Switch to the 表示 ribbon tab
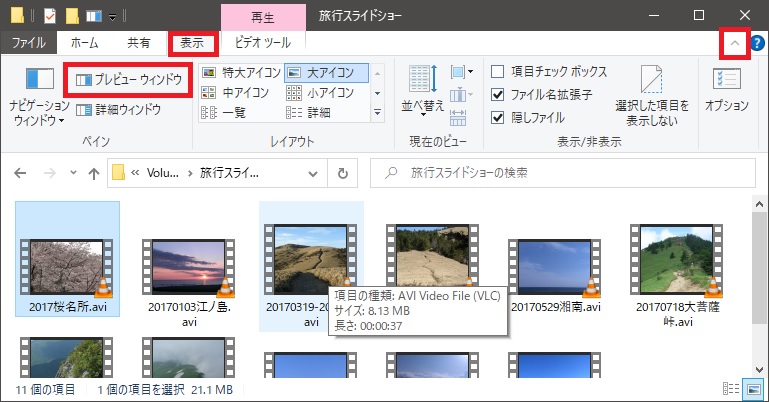This screenshot has width=769, height=402. tap(192, 43)
